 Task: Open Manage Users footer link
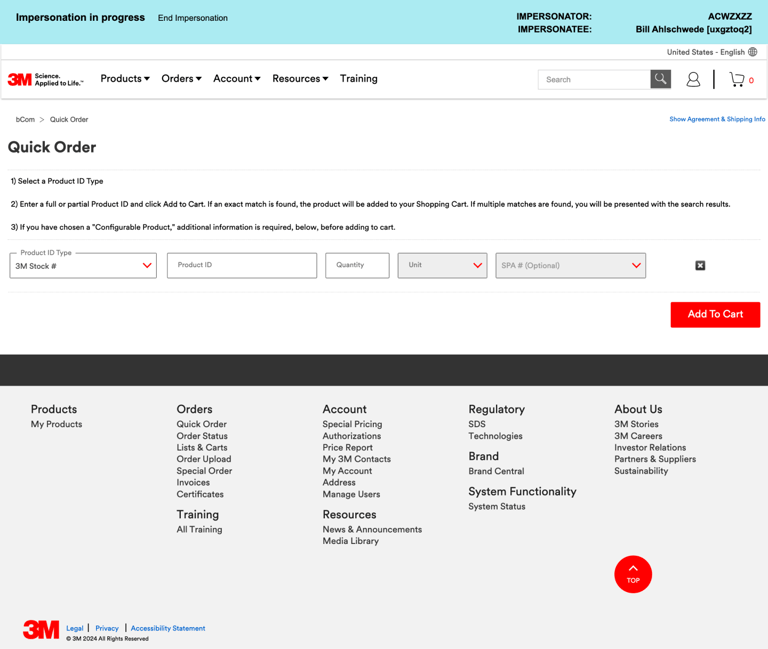[351, 494]
